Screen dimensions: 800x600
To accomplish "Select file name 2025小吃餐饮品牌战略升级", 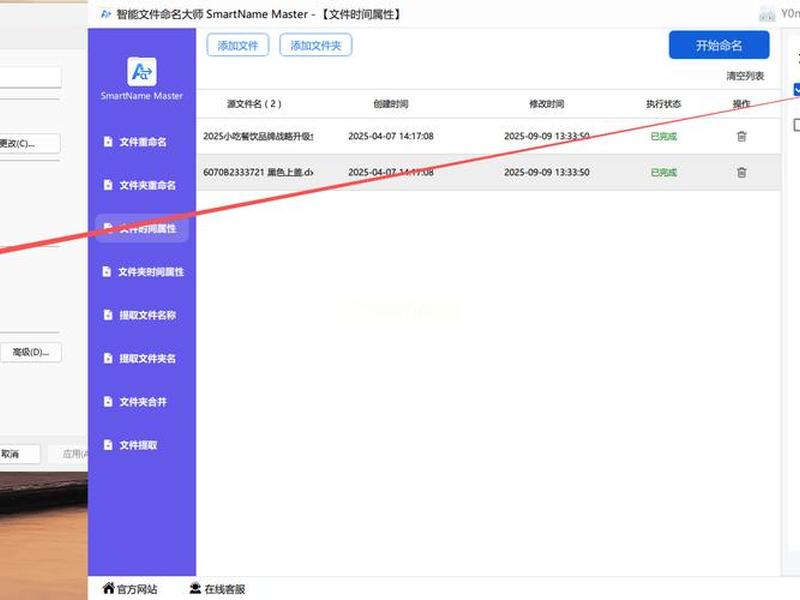I will 258,136.
